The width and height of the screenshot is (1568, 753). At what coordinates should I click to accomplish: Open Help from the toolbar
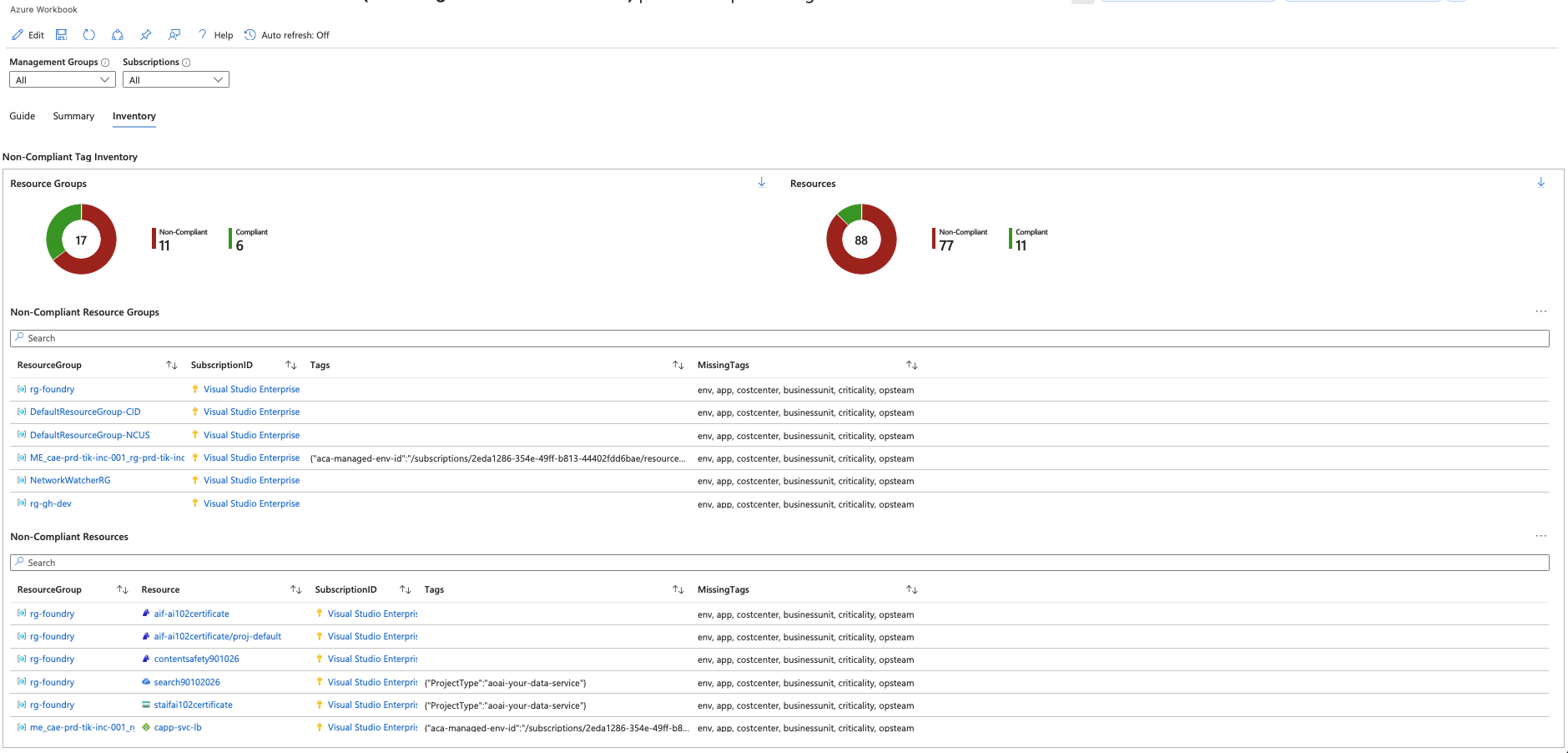click(215, 35)
